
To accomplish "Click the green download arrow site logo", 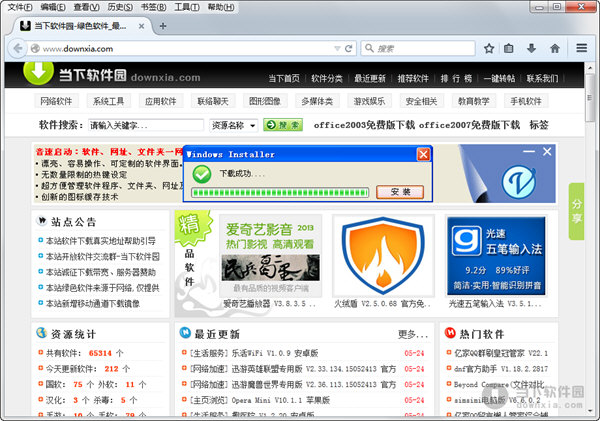I will pyautogui.click(x=38, y=73).
